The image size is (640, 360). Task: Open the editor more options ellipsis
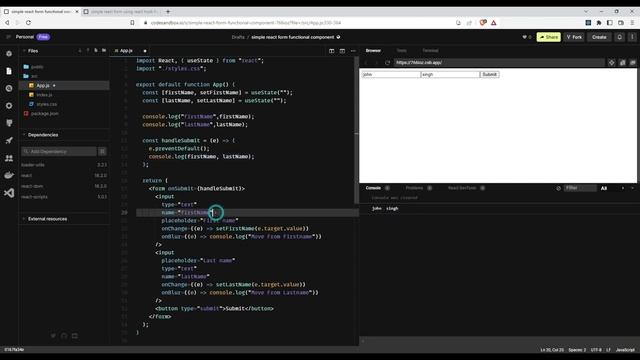pos(353,51)
